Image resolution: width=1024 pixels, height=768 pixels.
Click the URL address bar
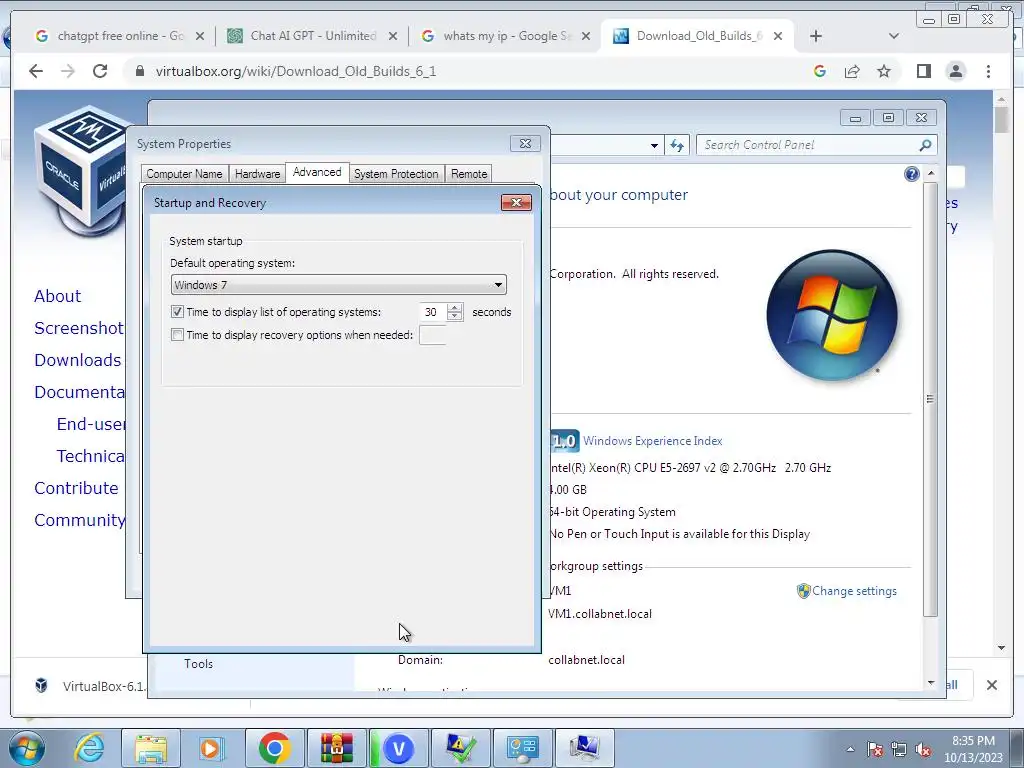[470, 71]
